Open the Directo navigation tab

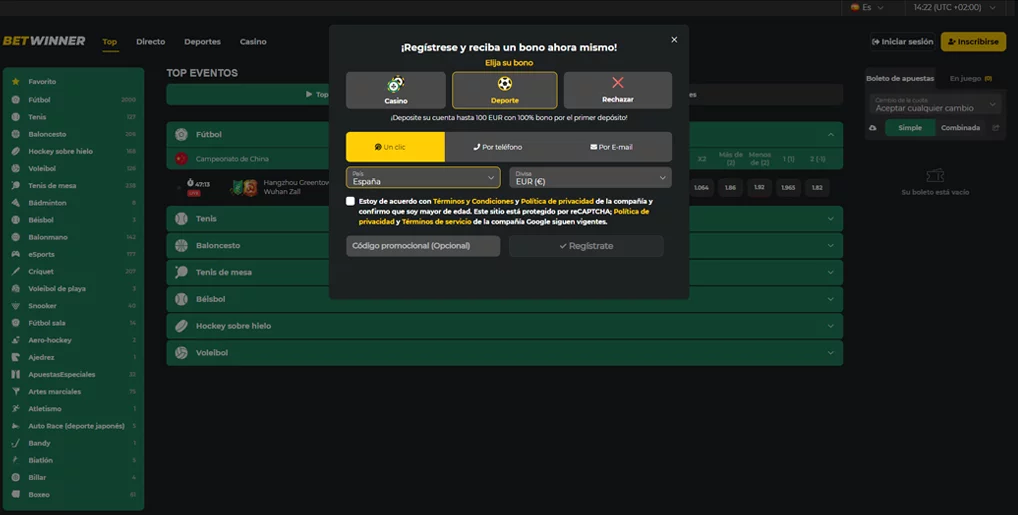click(151, 42)
